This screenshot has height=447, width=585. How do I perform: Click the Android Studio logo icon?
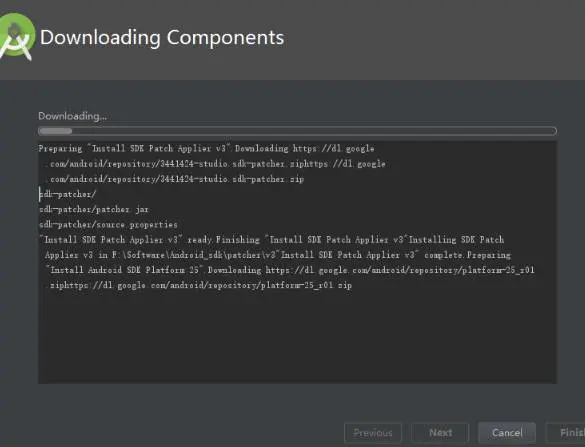[x=16, y=37]
